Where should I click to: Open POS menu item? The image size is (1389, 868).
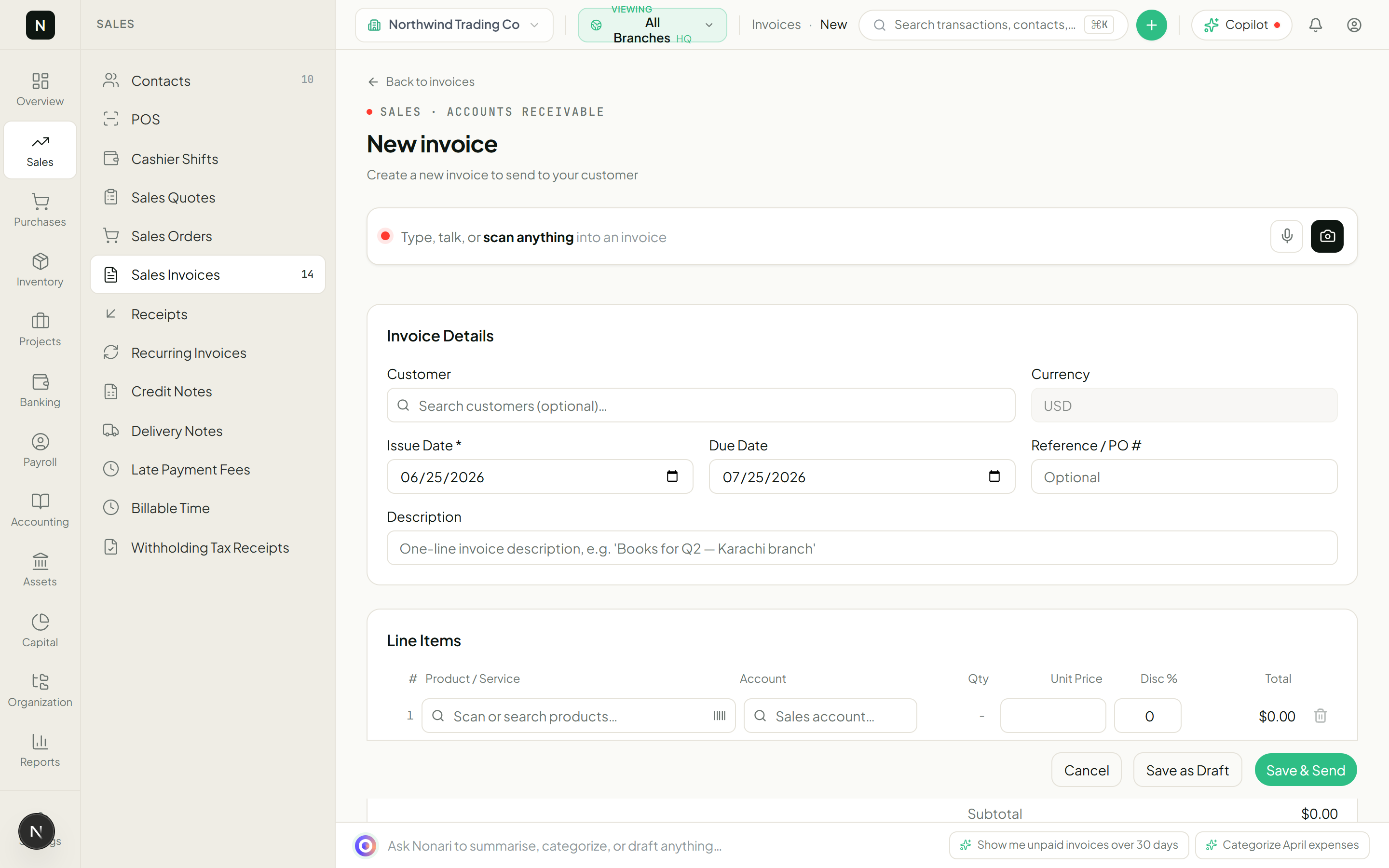pos(208,119)
